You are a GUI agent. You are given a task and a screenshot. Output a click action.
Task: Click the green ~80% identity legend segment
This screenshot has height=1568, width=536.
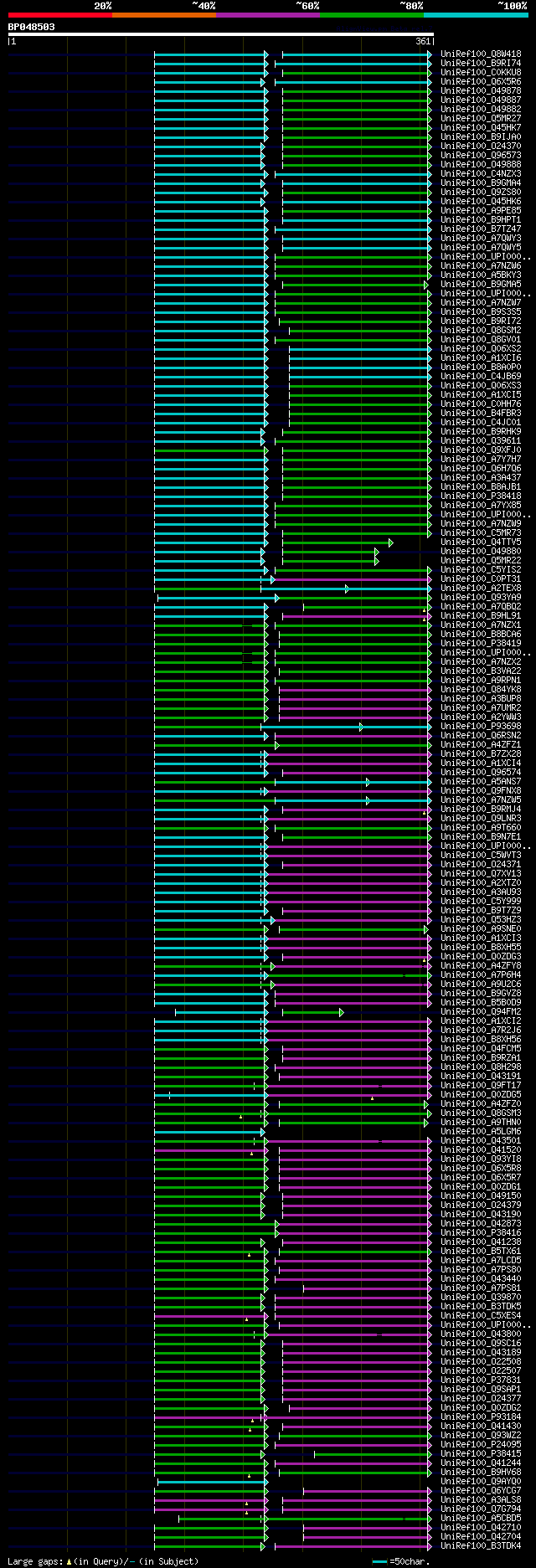(x=371, y=14)
